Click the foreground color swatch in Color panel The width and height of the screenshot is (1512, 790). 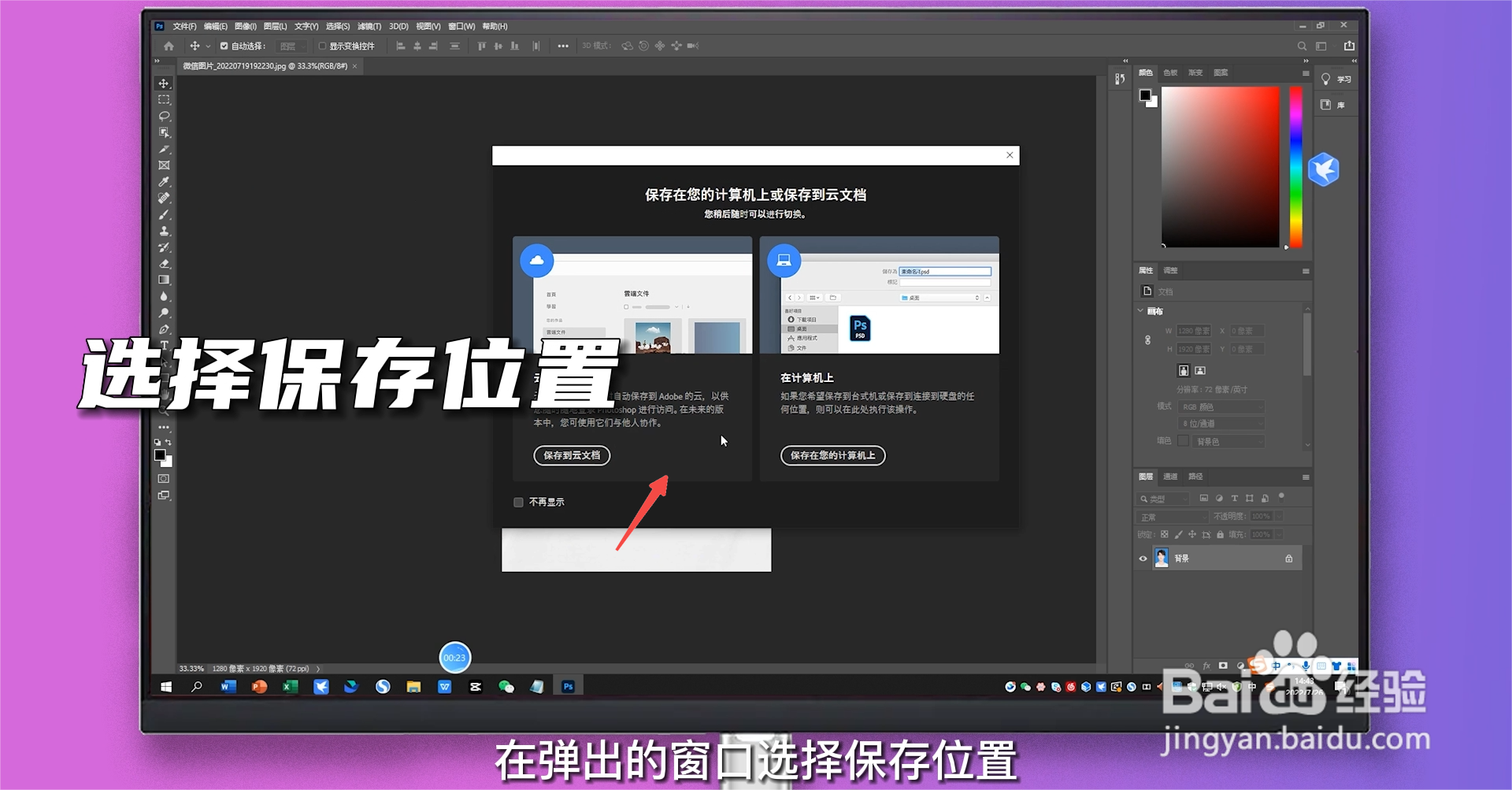[1145, 95]
